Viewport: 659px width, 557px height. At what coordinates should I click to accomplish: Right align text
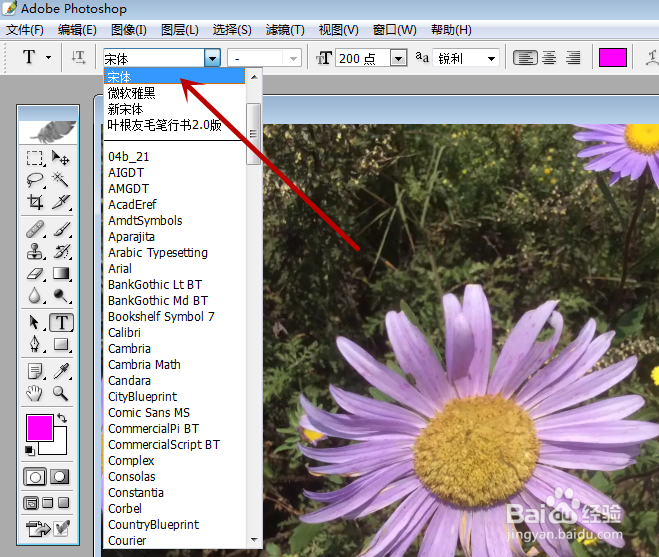tap(573, 57)
